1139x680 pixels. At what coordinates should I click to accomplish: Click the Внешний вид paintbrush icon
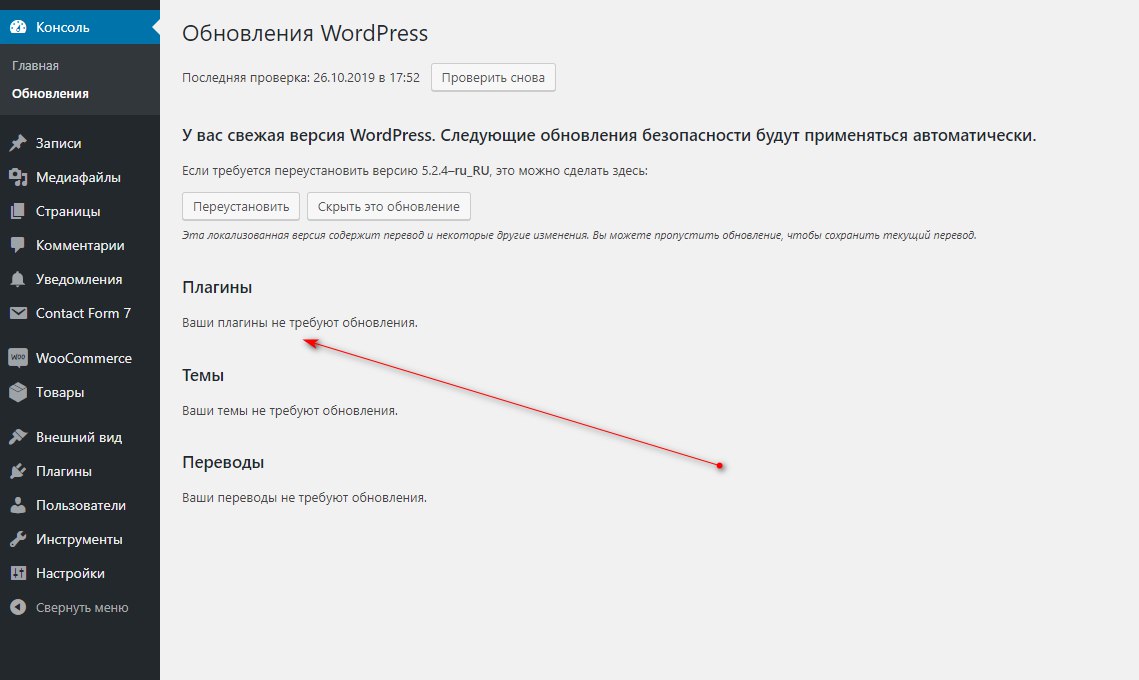pyautogui.click(x=18, y=437)
